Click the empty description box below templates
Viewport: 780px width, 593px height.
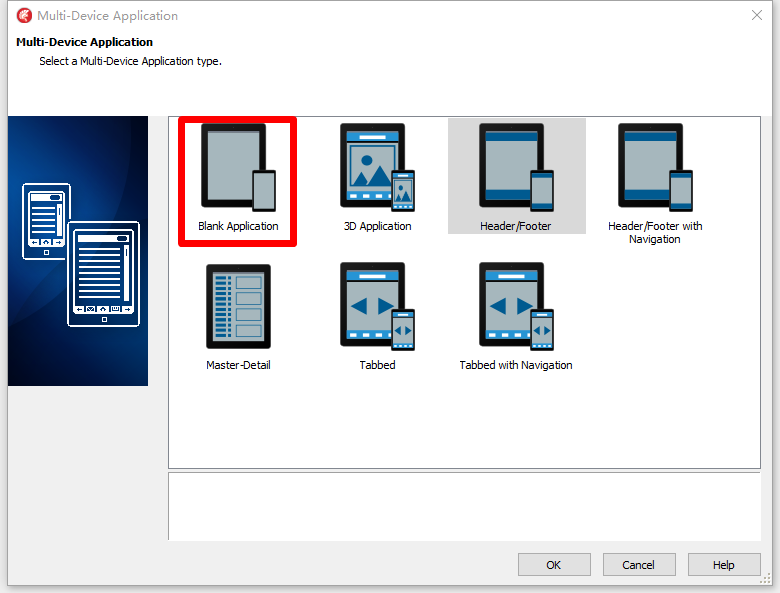(465, 506)
